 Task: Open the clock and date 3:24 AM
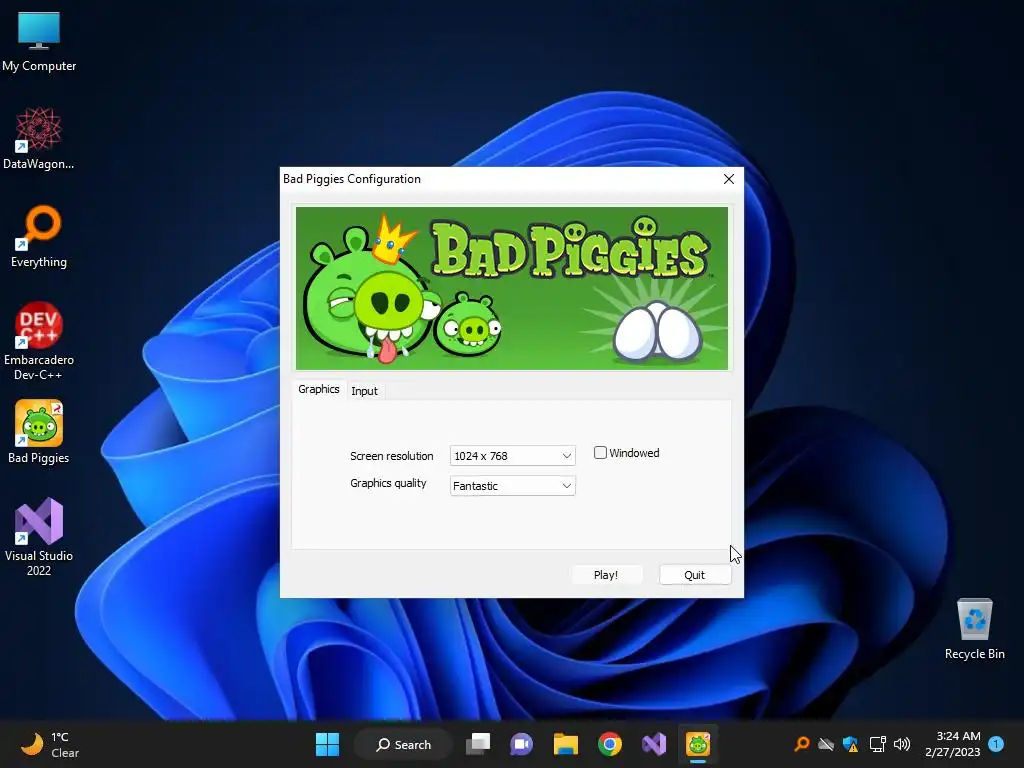pyautogui.click(x=953, y=744)
